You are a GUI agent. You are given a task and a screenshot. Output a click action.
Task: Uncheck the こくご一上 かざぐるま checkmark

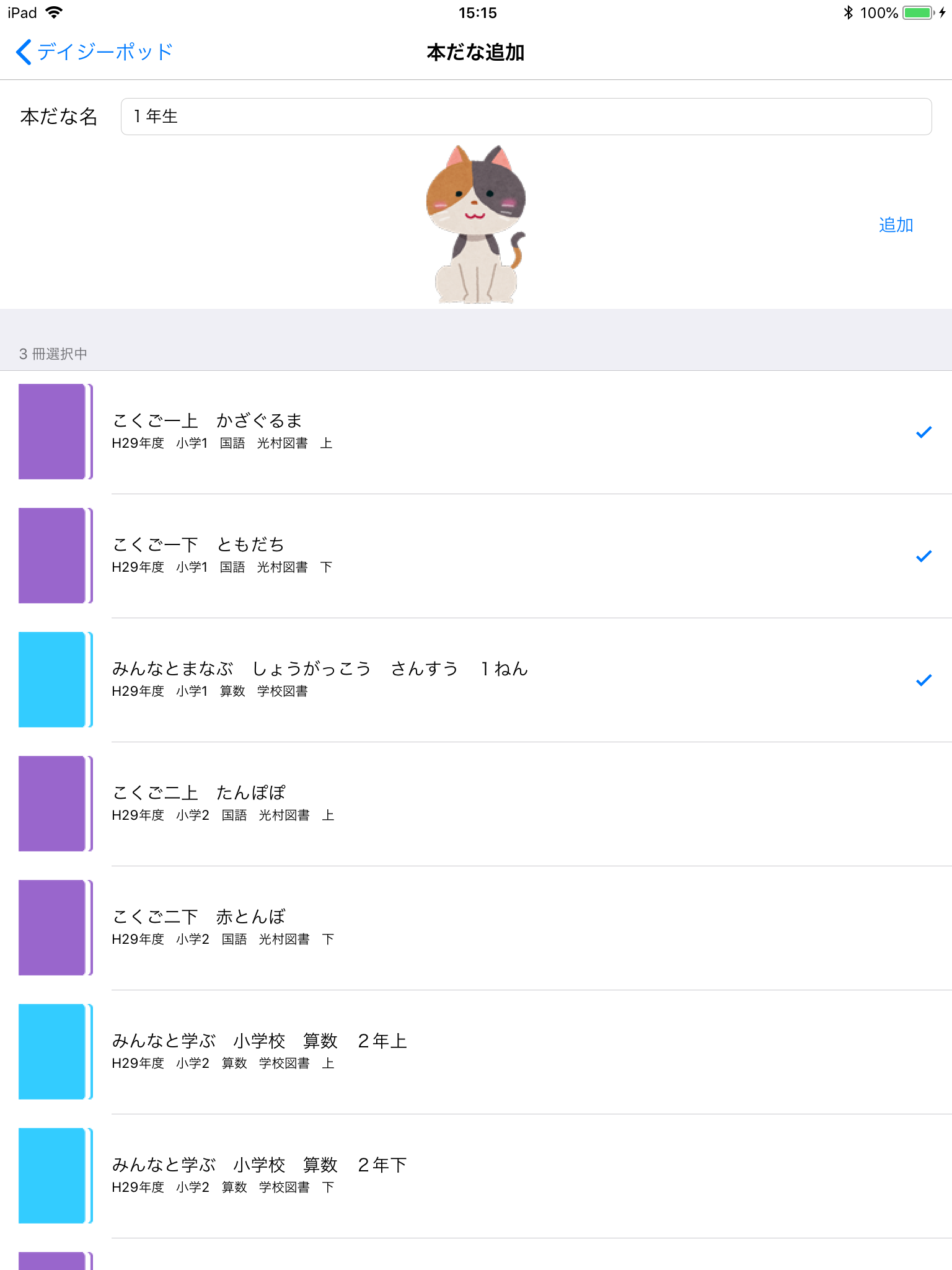pyautogui.click(x=923, y=432)
